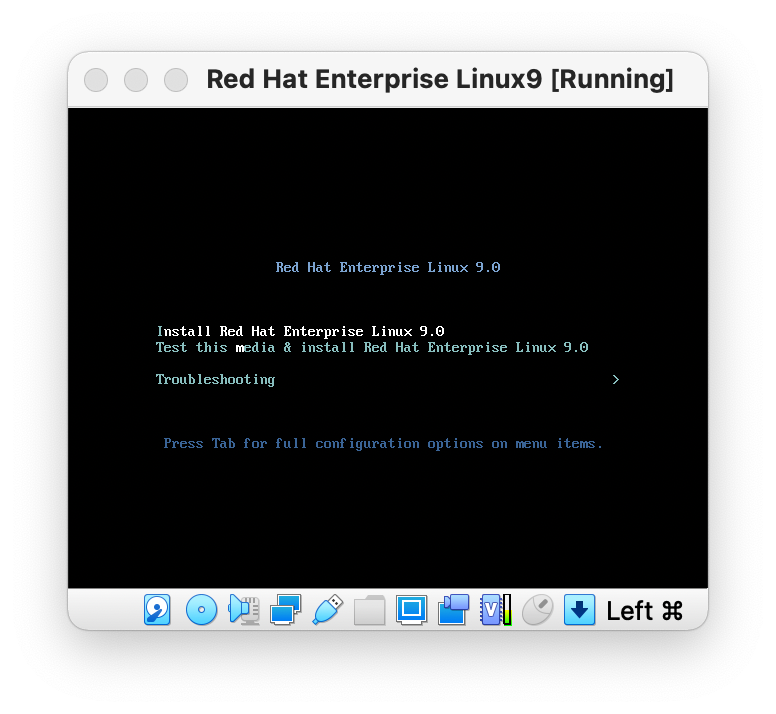Open the CPU virtualization status icon
This screenshot has width=776, height=714.
tap(495, 610)
